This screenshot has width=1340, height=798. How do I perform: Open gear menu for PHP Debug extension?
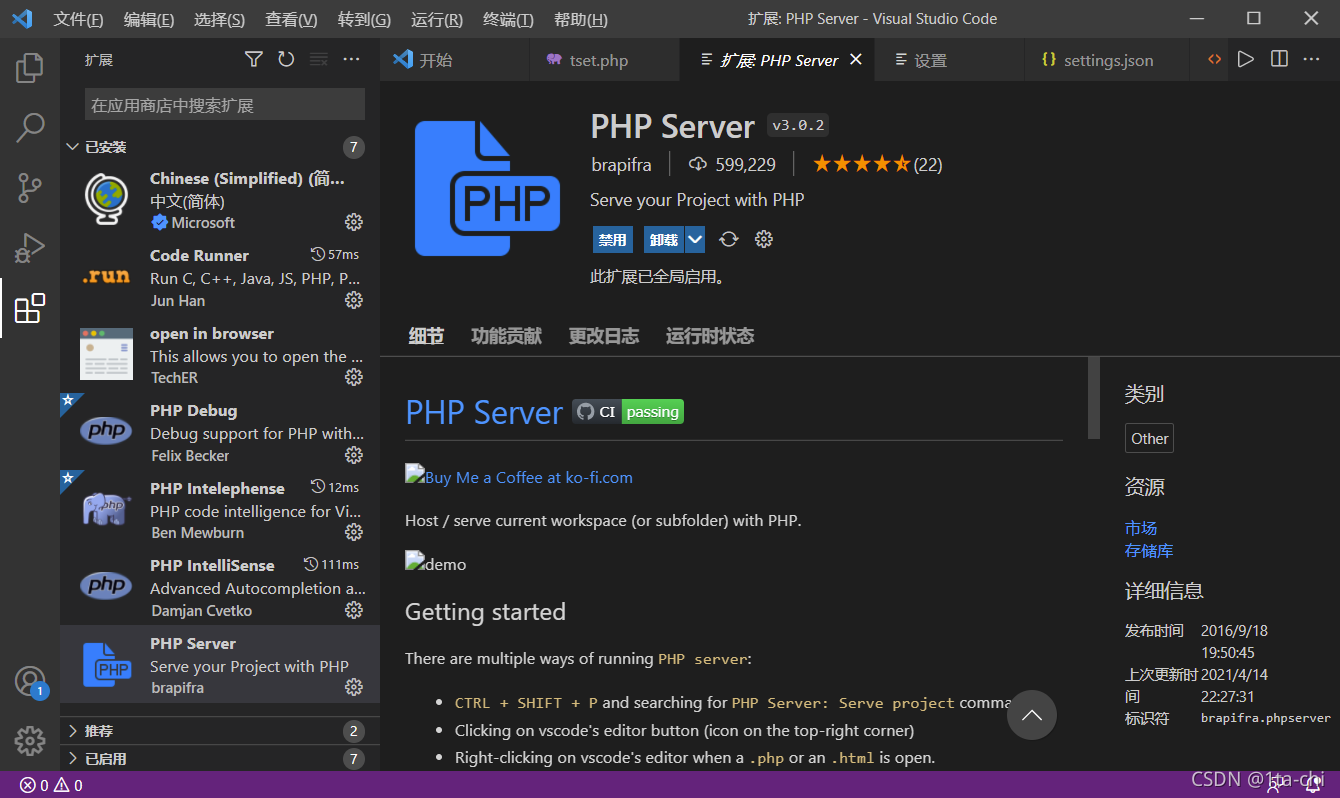coord(354,455)
